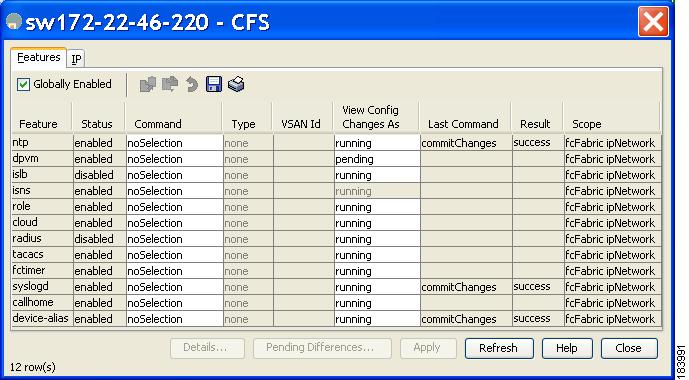Viewport: 689px width, 380px height.
Task: Select the dpvm feature cell
Action: click(x=42, y=159)
